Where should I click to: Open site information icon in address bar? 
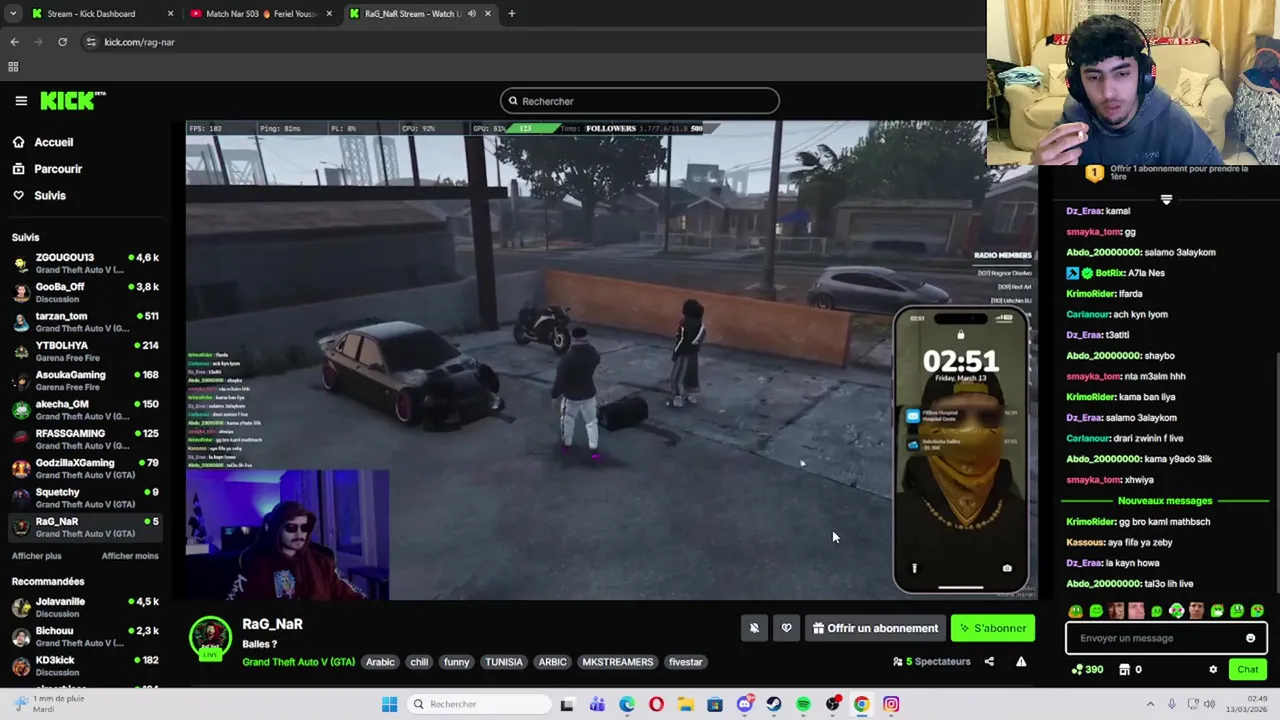click(x=91, y=42)
